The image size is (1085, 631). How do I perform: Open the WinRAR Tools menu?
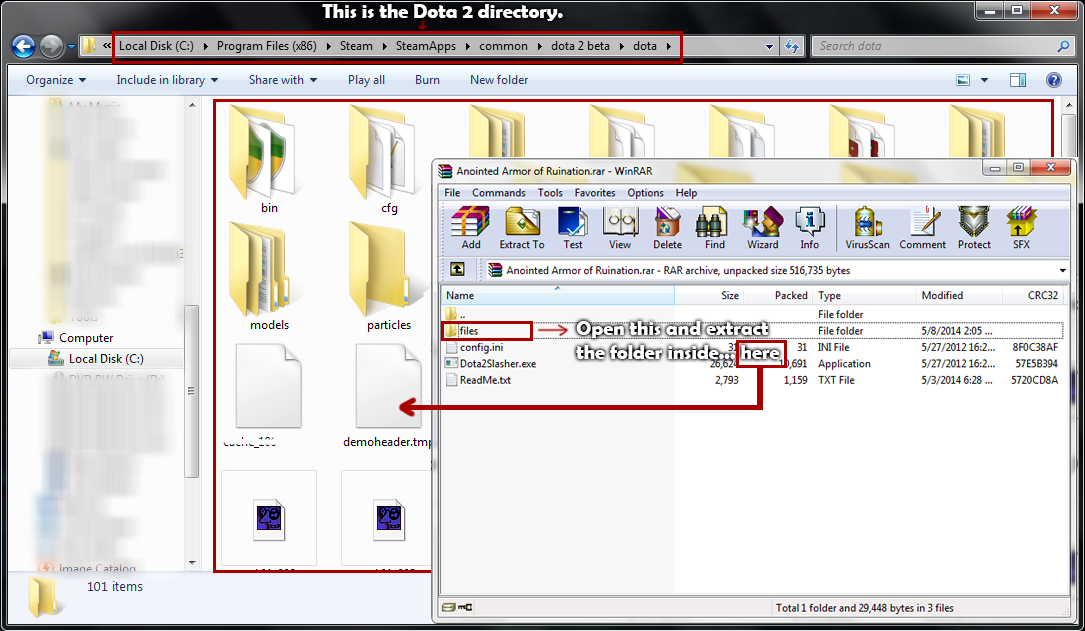550,193
